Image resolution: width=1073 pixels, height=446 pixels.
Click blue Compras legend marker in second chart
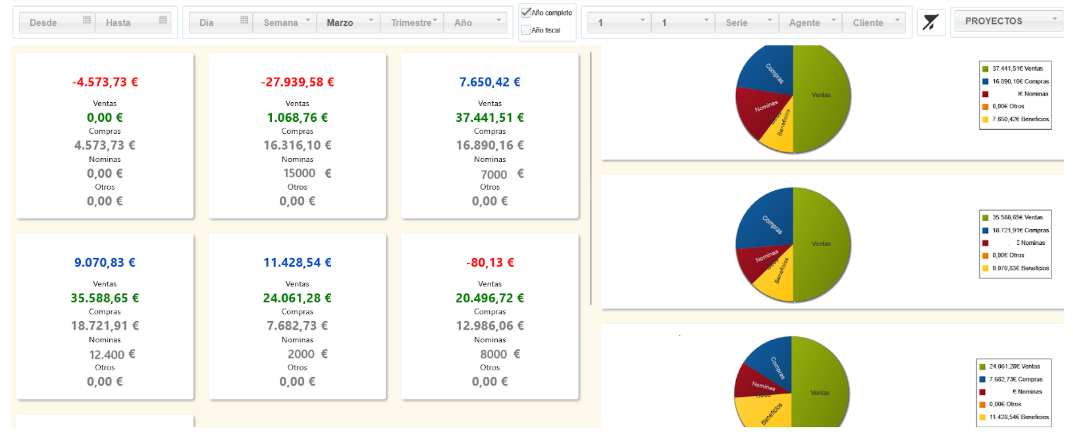tap(985, 229)
